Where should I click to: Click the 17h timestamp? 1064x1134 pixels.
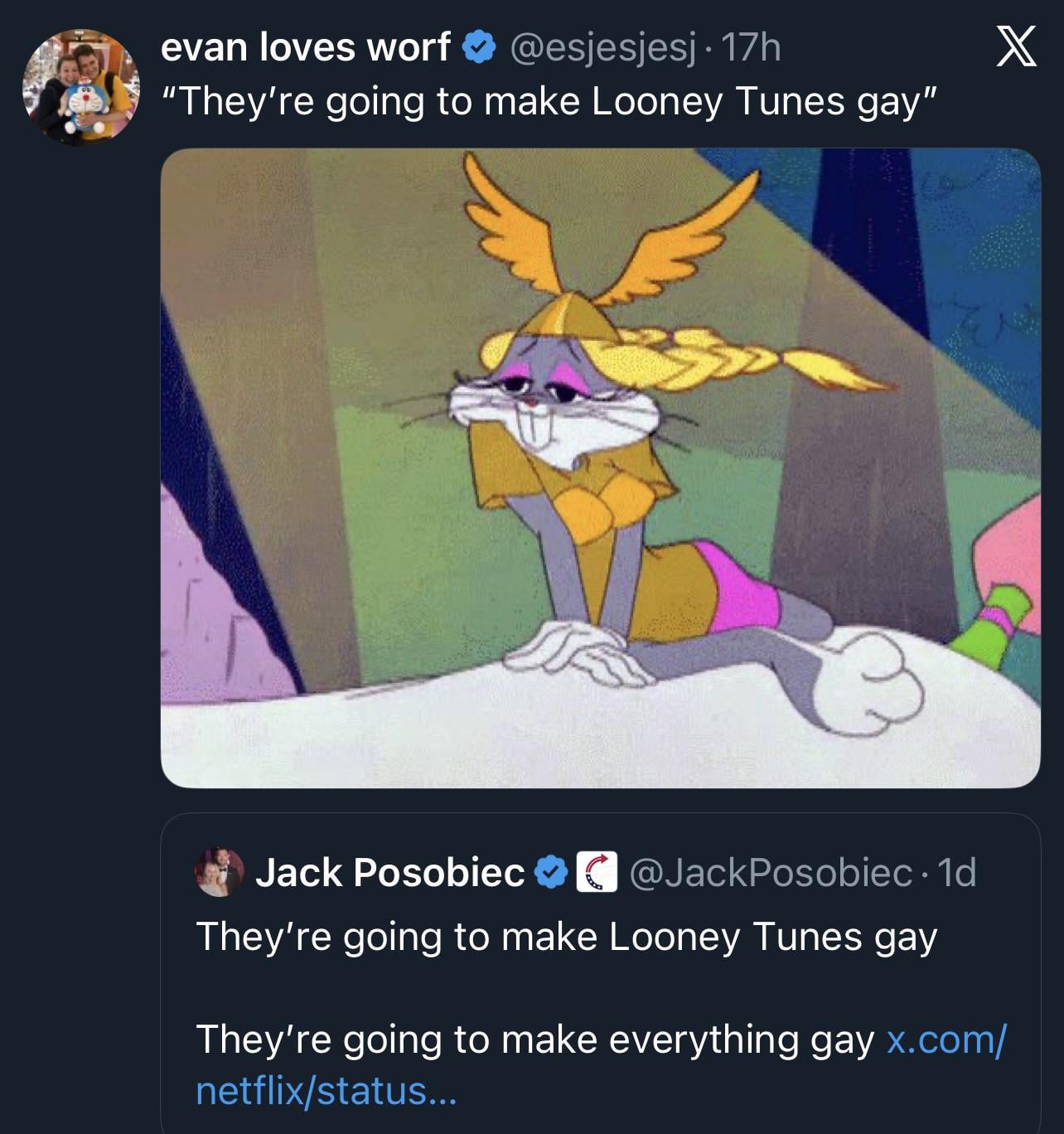coord(751,48)
